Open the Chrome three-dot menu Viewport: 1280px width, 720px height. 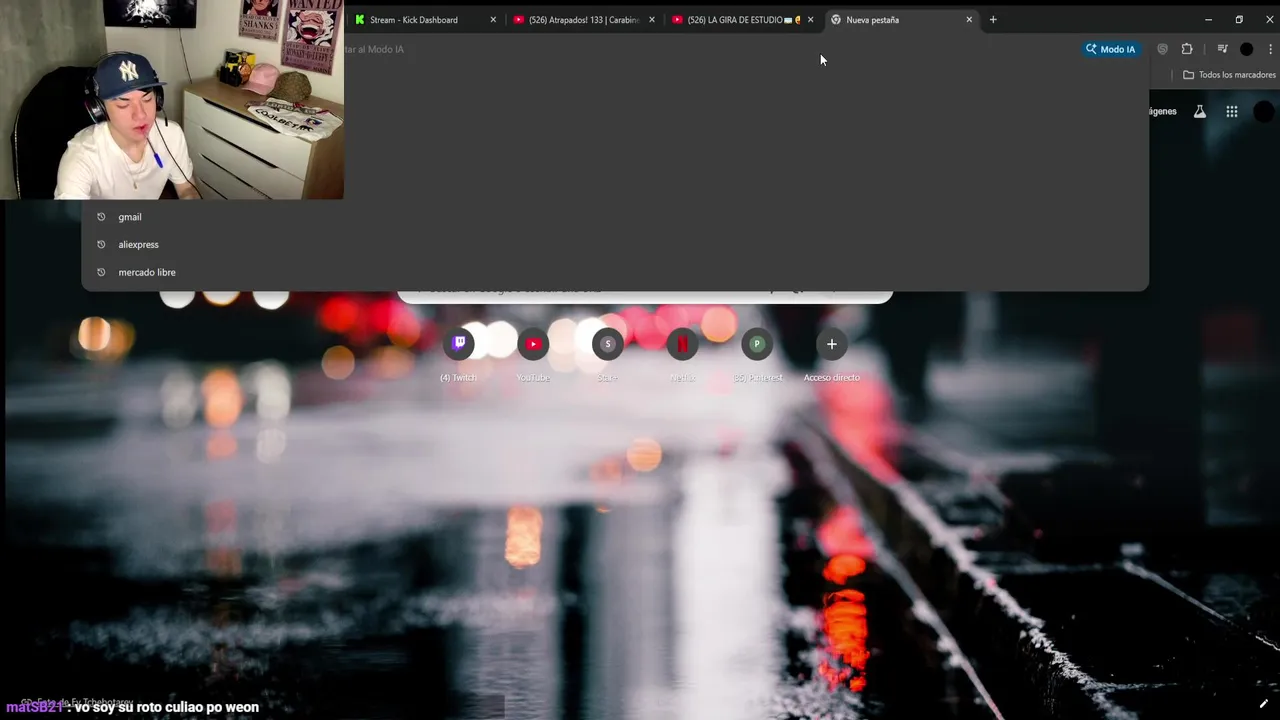[x=1270, y=49]
